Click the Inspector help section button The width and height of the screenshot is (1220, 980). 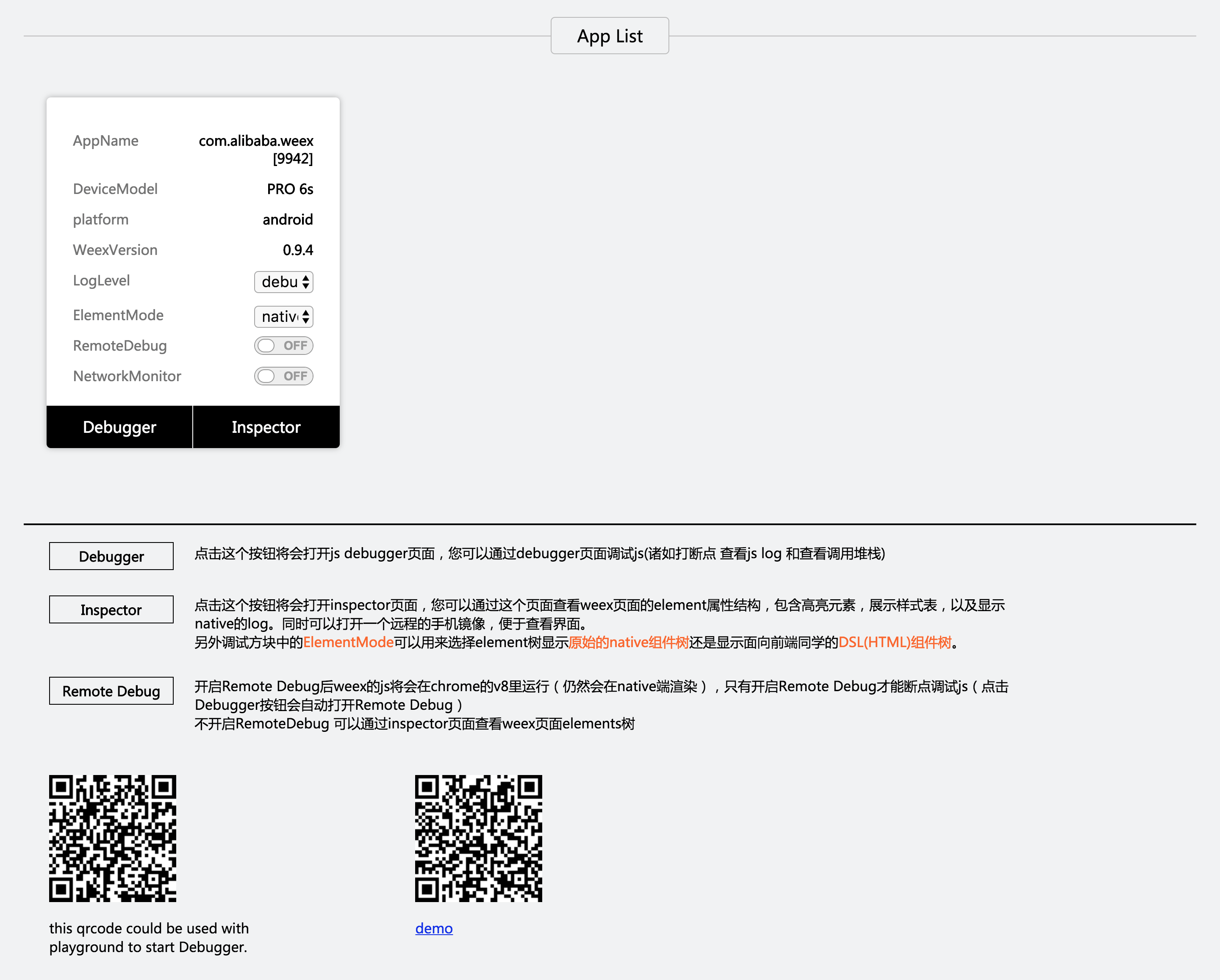click(111, 609)
